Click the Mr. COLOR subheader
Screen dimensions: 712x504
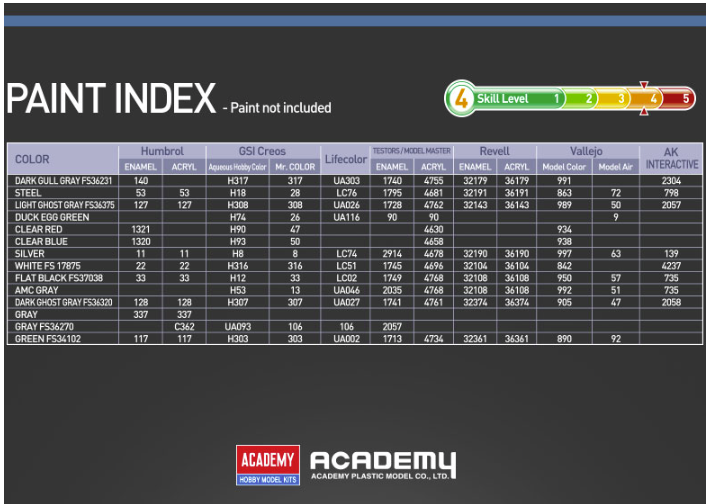295,167
